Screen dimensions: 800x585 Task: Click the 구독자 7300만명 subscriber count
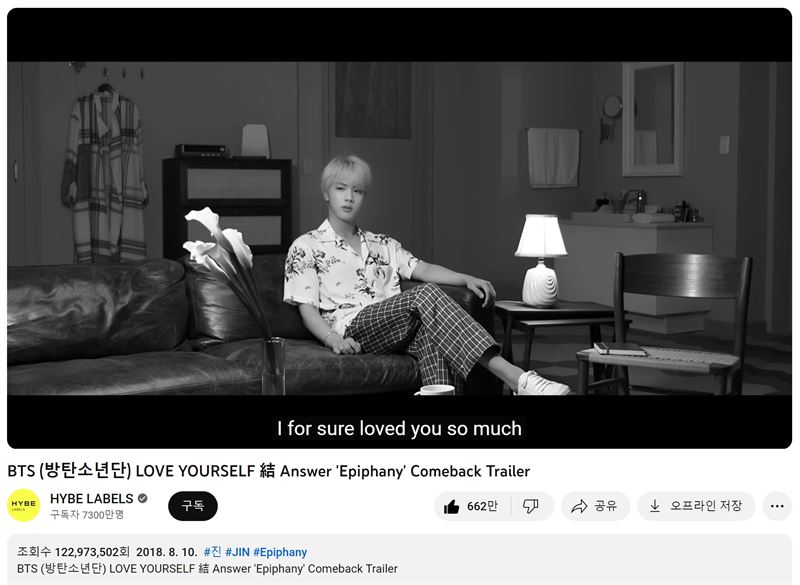point(87,515)
